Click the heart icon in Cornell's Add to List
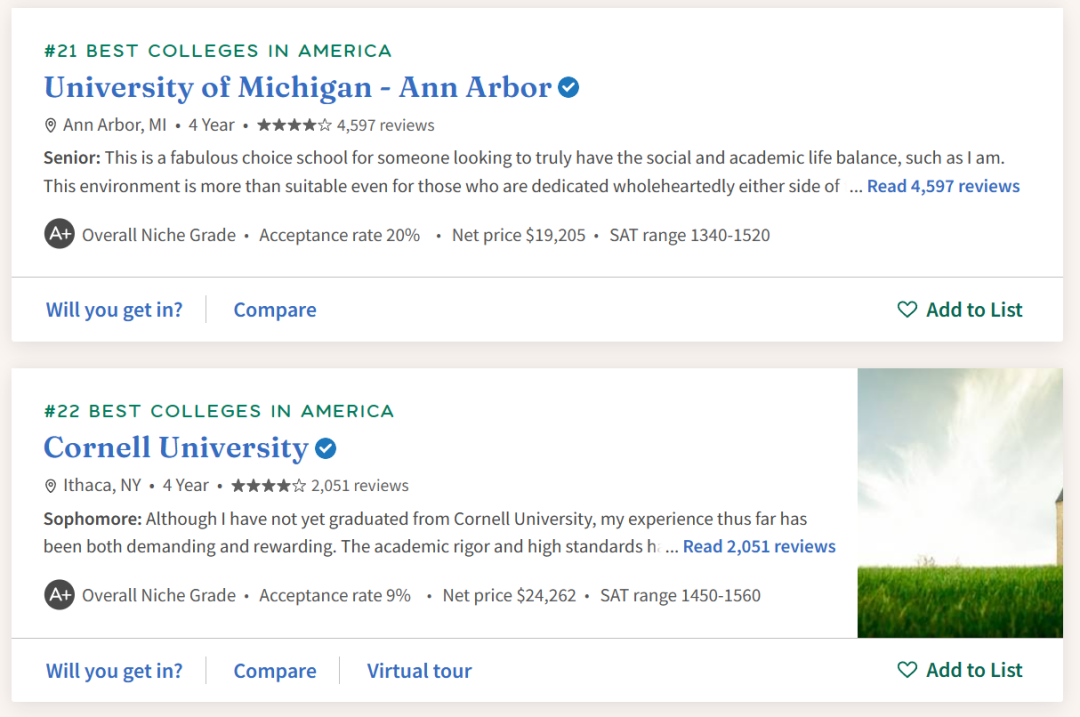 click(907, 669)
